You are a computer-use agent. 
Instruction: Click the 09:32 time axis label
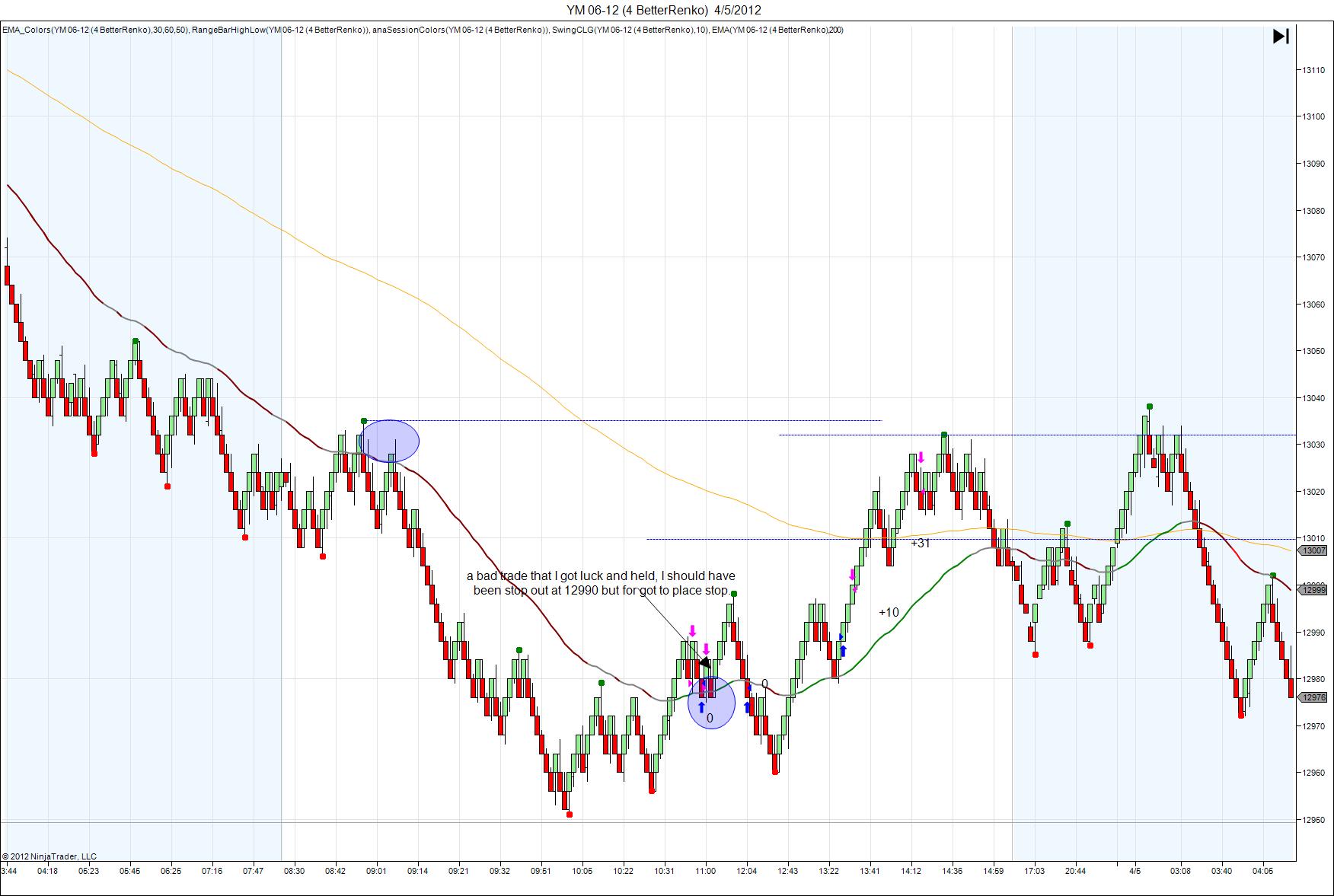coord(499,871)
